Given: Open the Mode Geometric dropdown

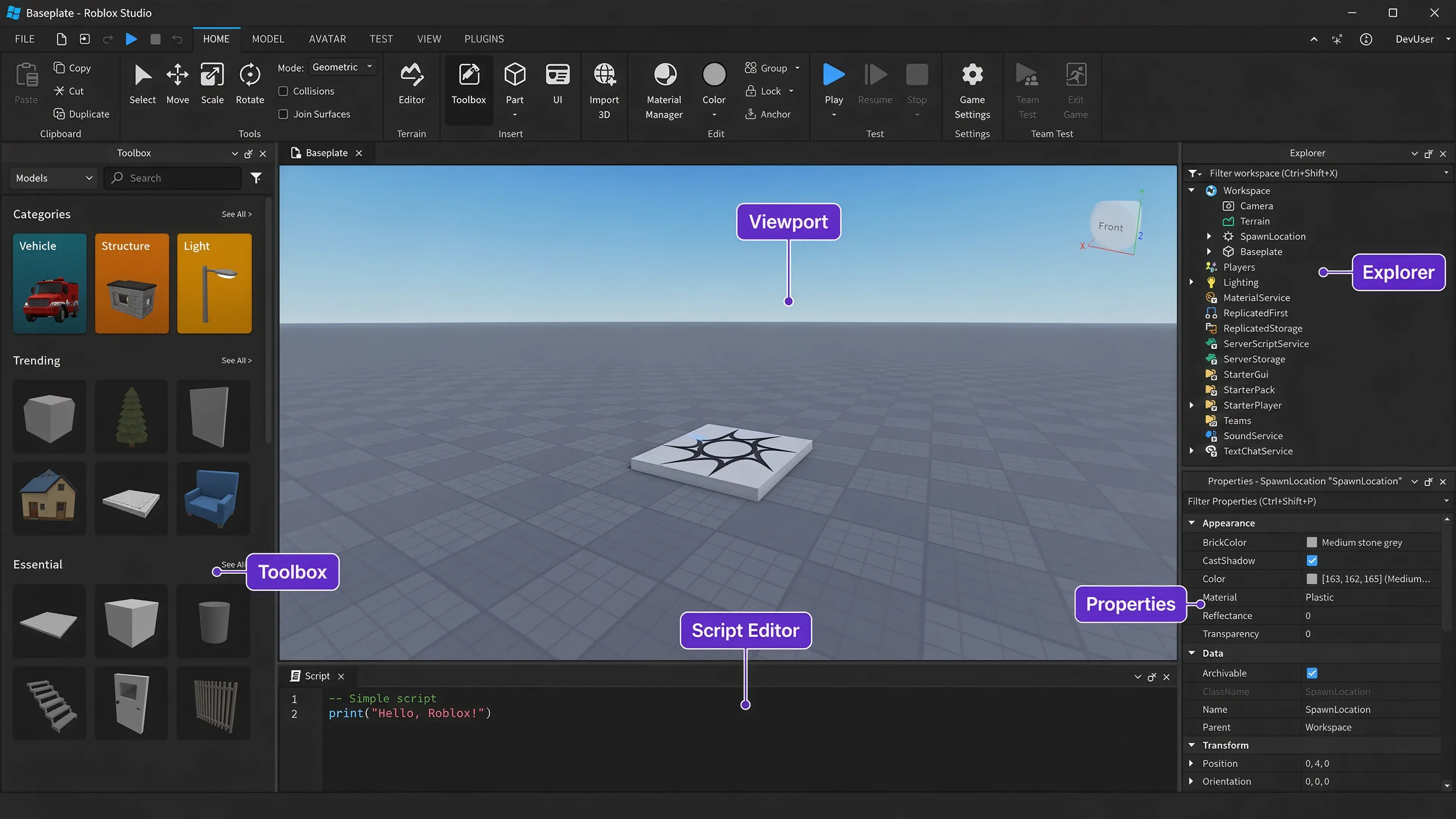Looking at the screenshot, I should click(342, 67).
